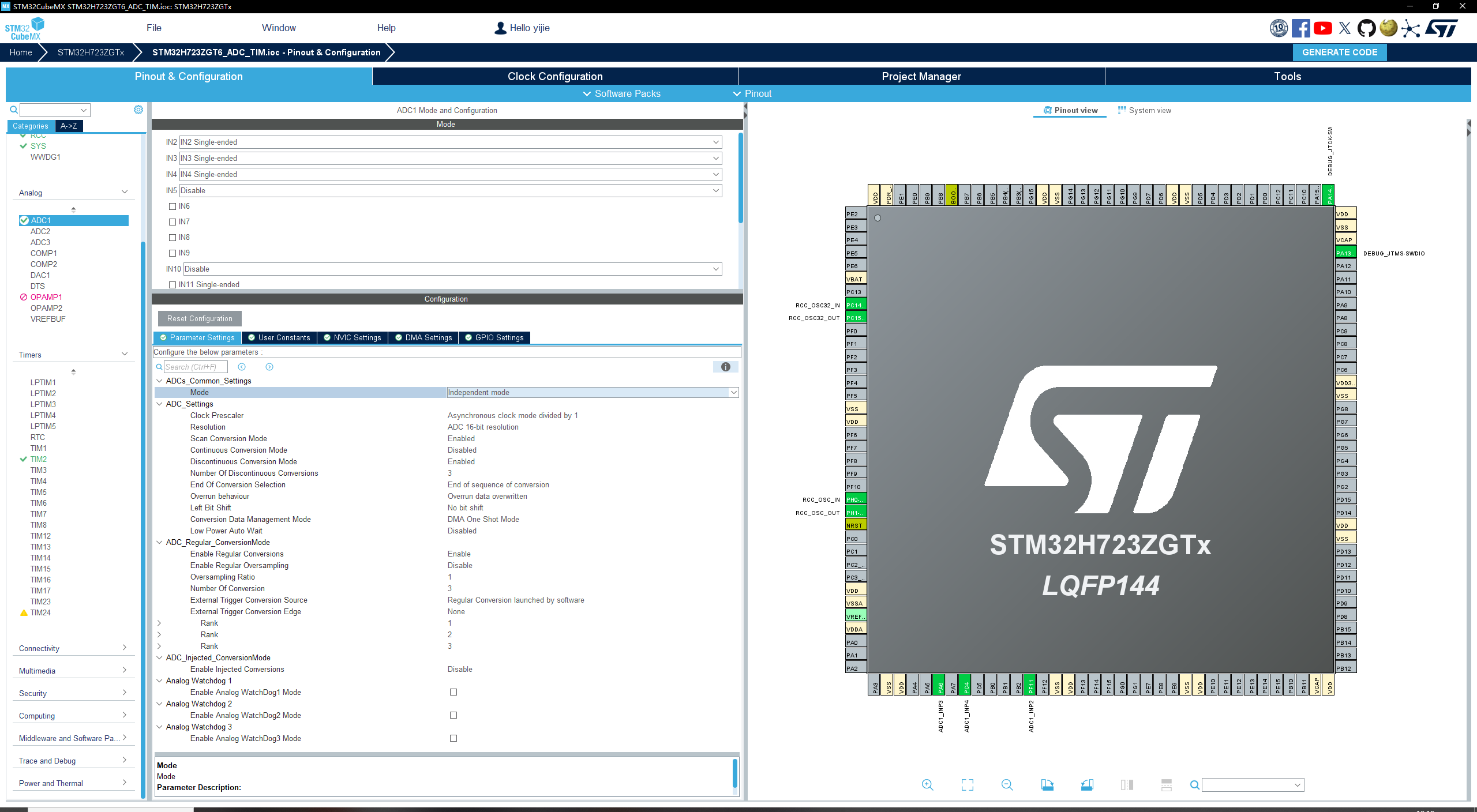The image size is (1477, 812).
Task: Switch to Clock Configuration tab
Action: [555, 76]
